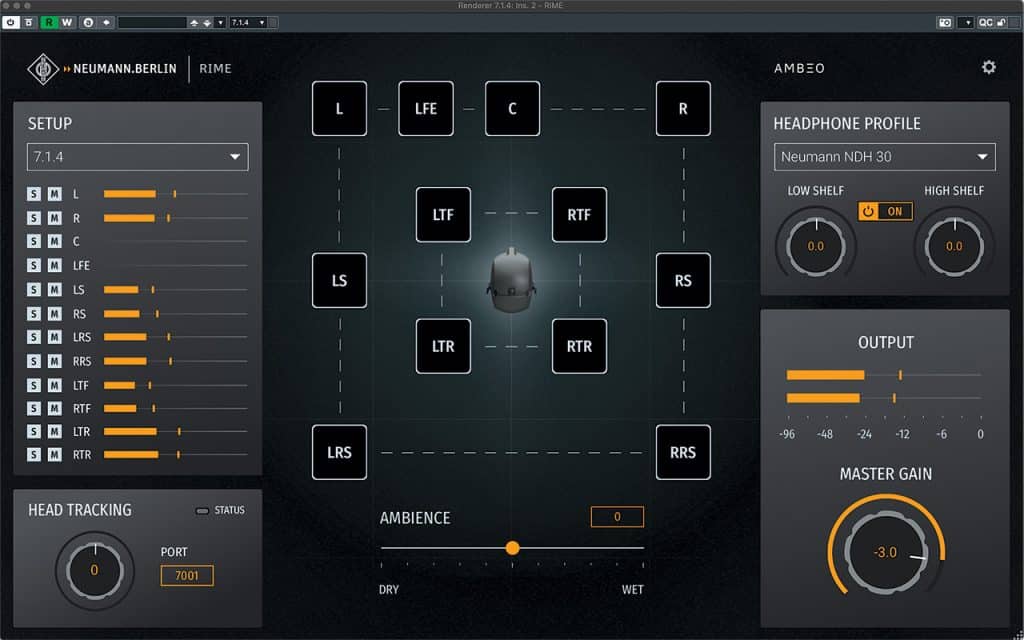Image resolution: width=1024 pixels, height=640 pixels.
Task: Mute the LFE channel
Action: [x=55, y=266]
